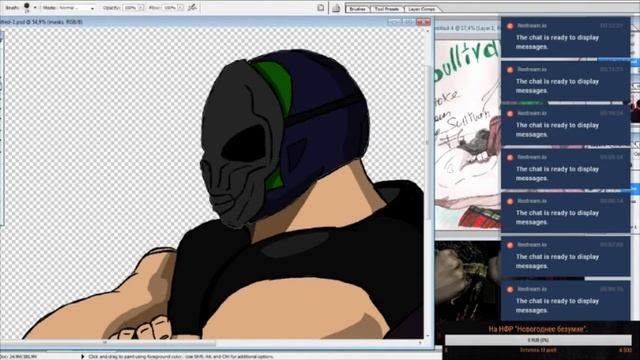Screen dimensions: 640x360
Task: Click the donation goal title text
Action: (538, 329)
